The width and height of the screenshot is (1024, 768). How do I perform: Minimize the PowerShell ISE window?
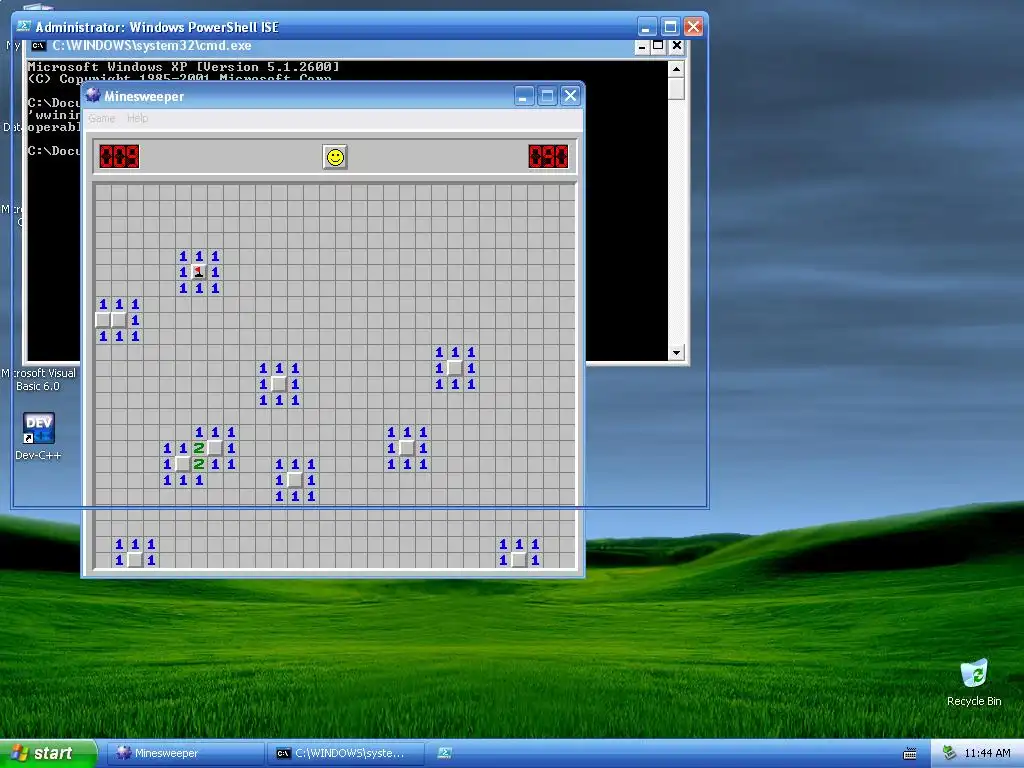pyautogui.click(x=647, y=27)
